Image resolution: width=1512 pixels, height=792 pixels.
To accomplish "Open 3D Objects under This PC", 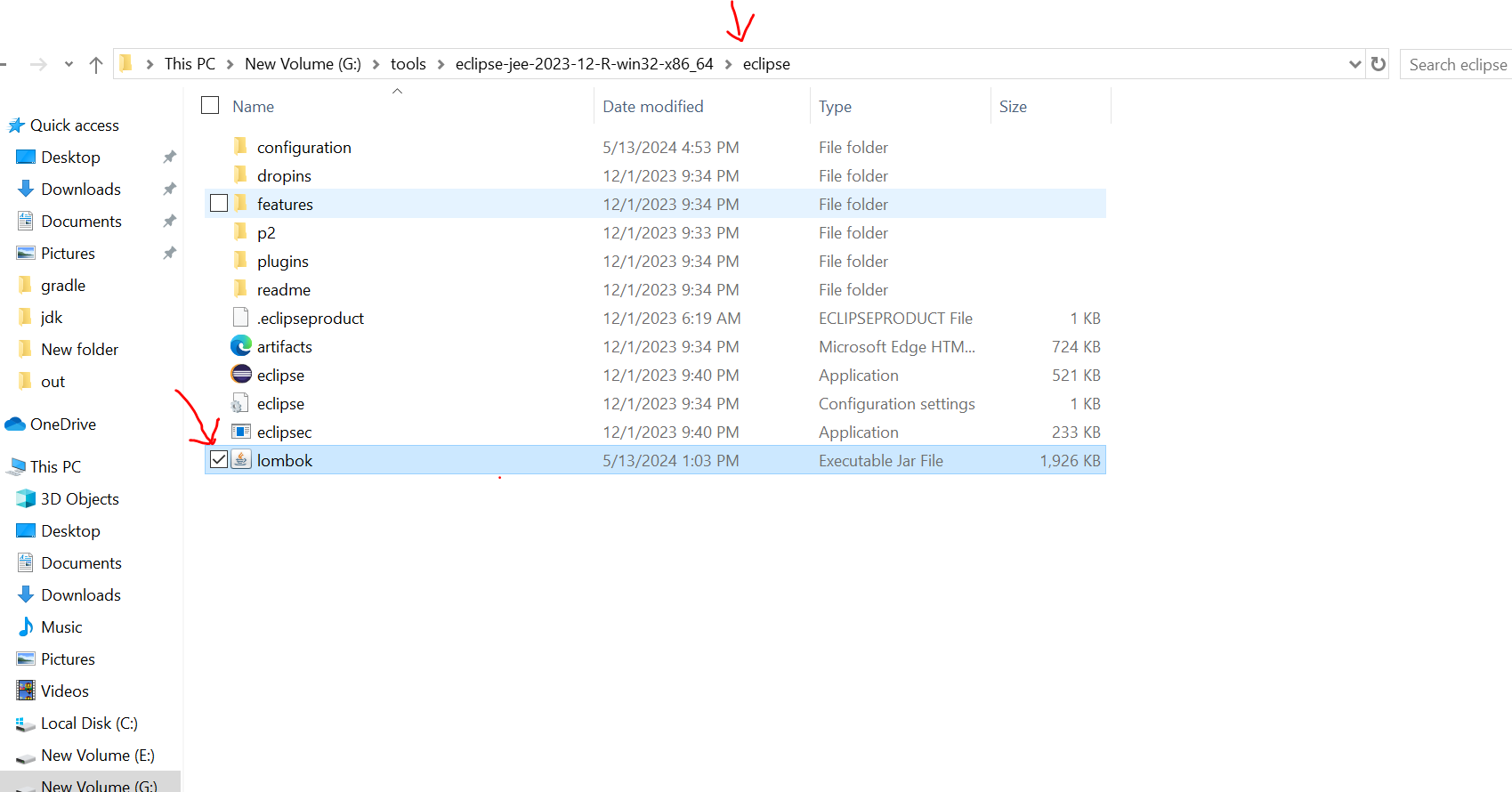I will point(79,499).
